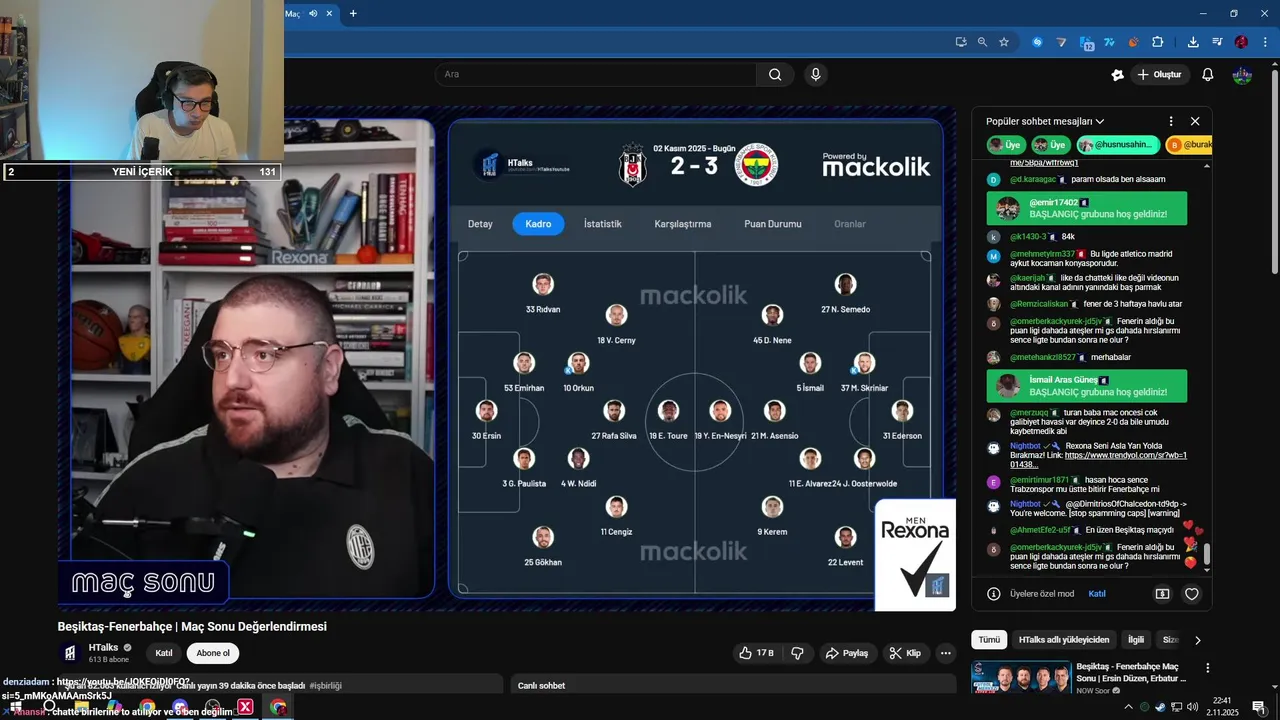Open YouTube notifications bell
Viewport: 1280px width, 720px height.
point(1207,75)
